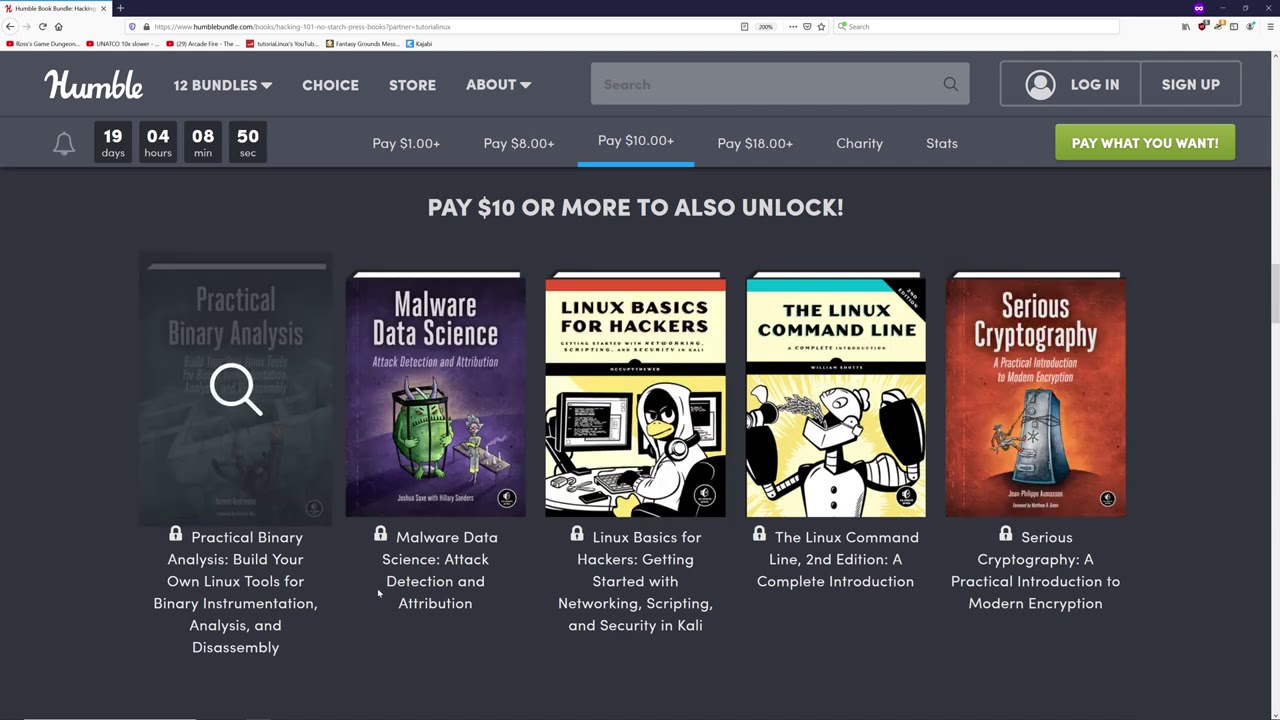
Task: Open Ross's Game Dungeon bookmark
Action: tap(42, 44)
